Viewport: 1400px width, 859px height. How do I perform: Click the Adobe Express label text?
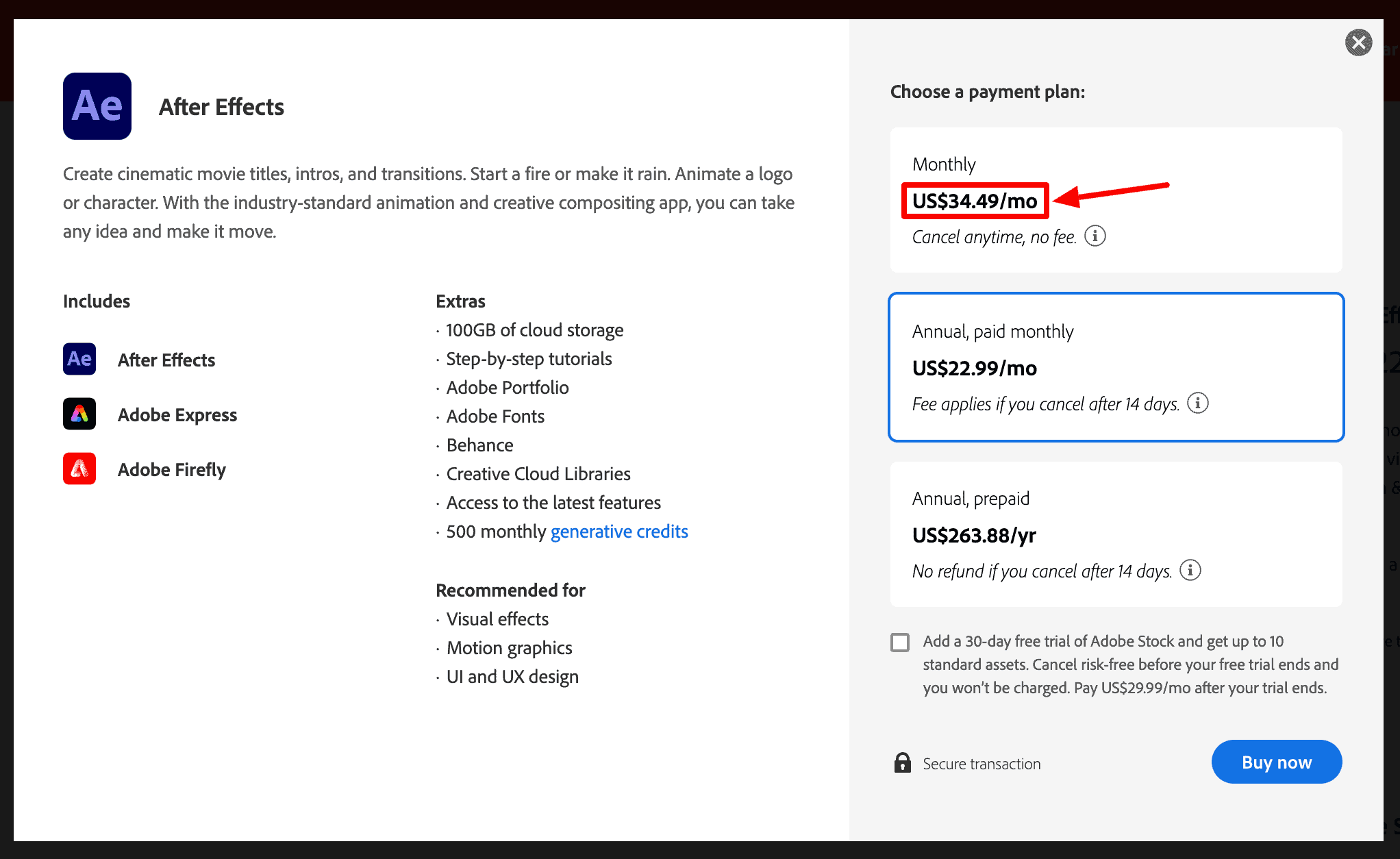click(x=177, y=415)
